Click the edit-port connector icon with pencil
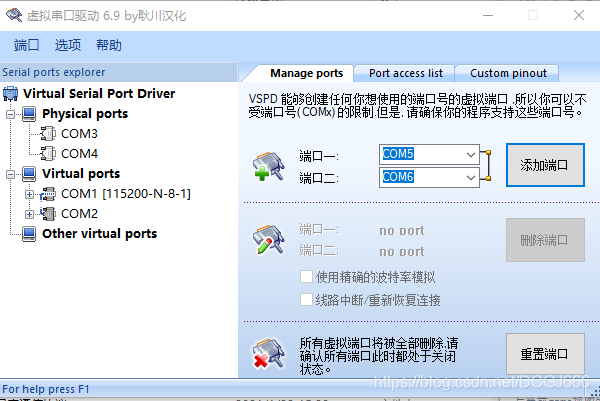The width and height of the screenshot is (600, 401). coord(269,240)
